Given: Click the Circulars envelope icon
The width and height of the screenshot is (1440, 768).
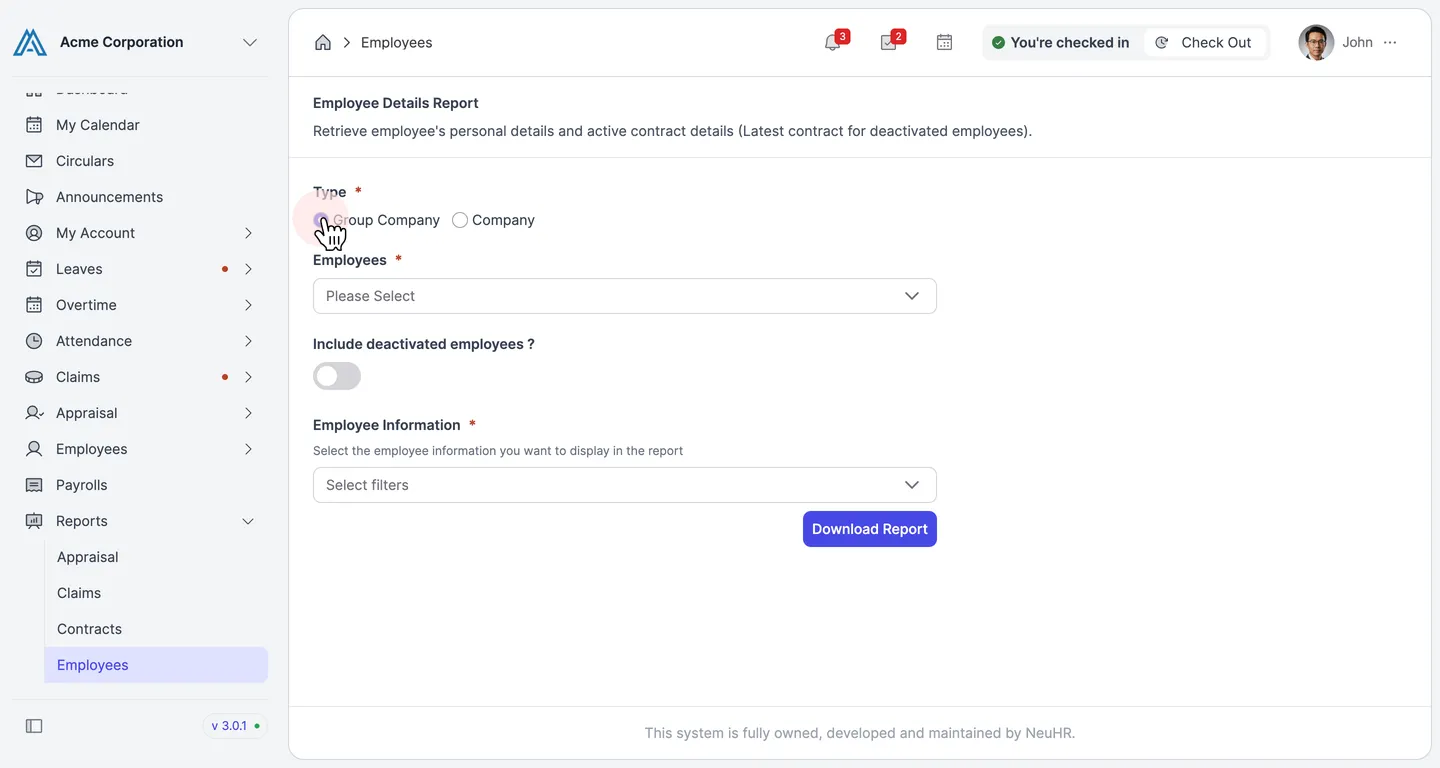Looking at the screenshot, I should [x=34, y=161].
